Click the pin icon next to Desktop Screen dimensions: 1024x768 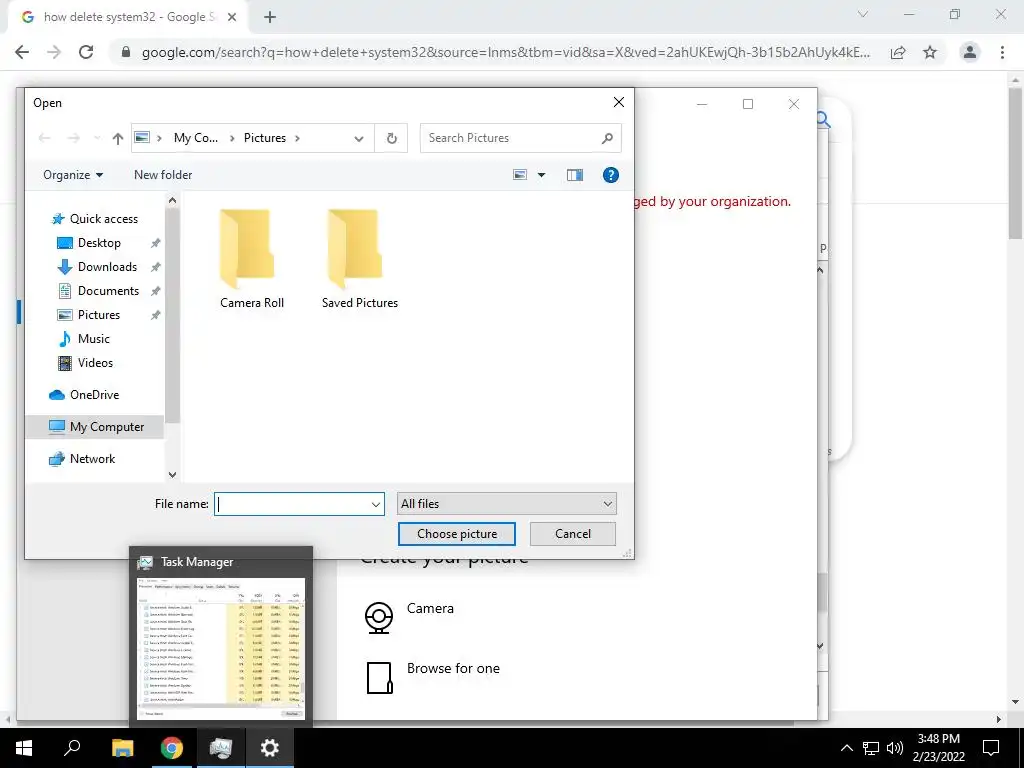(155, 243)
